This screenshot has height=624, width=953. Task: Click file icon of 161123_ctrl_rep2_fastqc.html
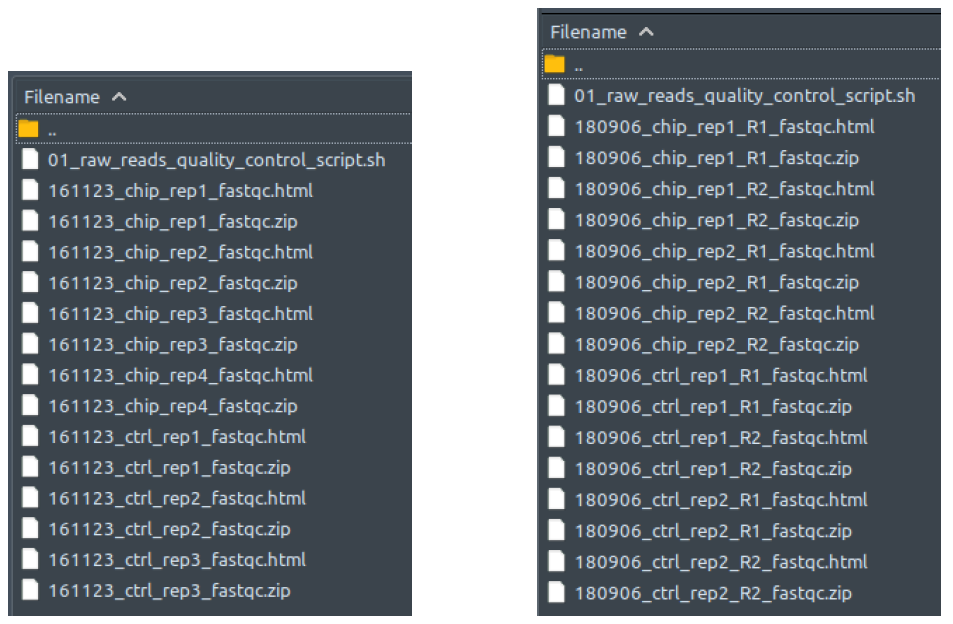click(30, 498)
